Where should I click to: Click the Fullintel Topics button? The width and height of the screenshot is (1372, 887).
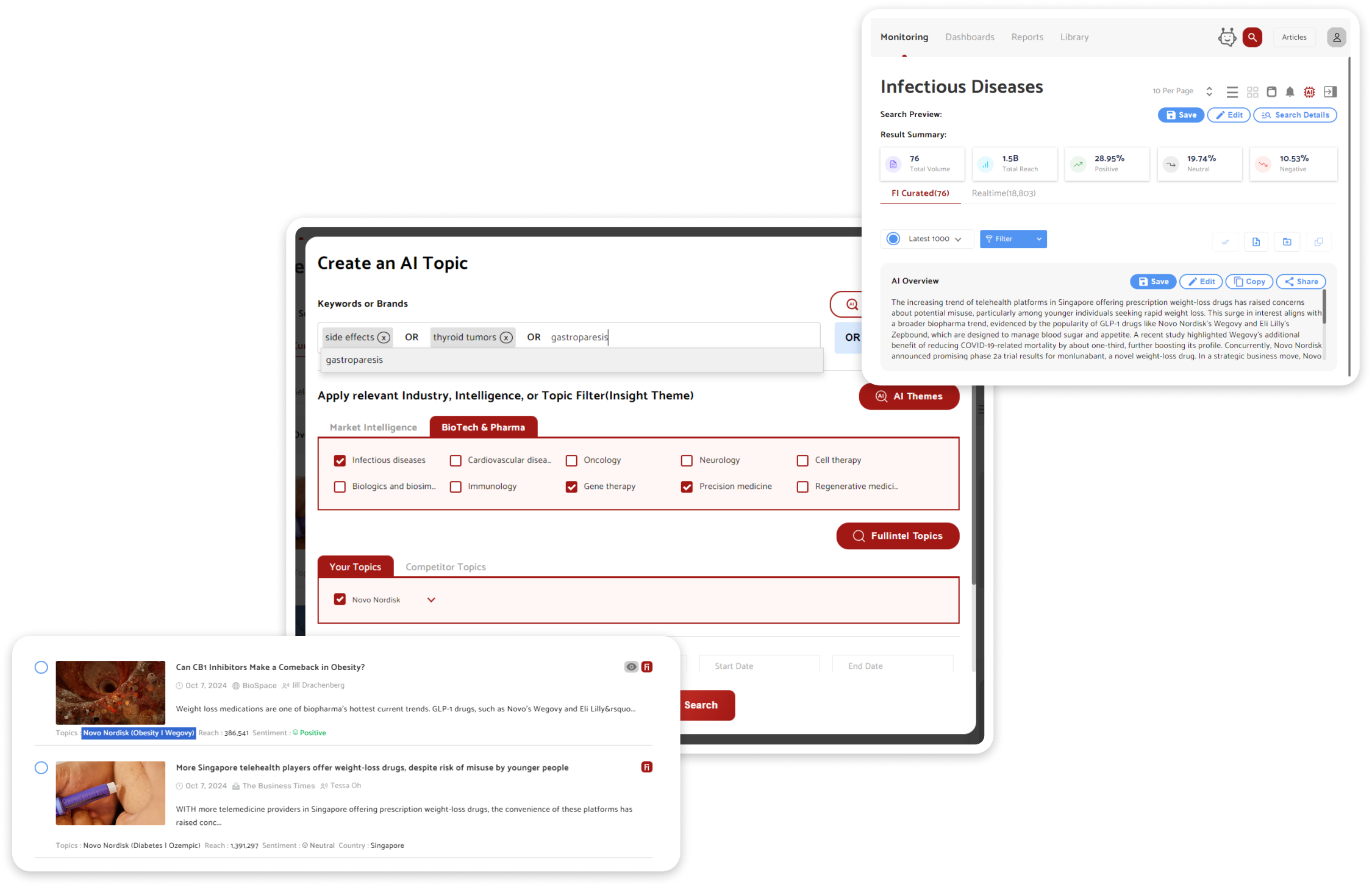click(x=898, y=535)
